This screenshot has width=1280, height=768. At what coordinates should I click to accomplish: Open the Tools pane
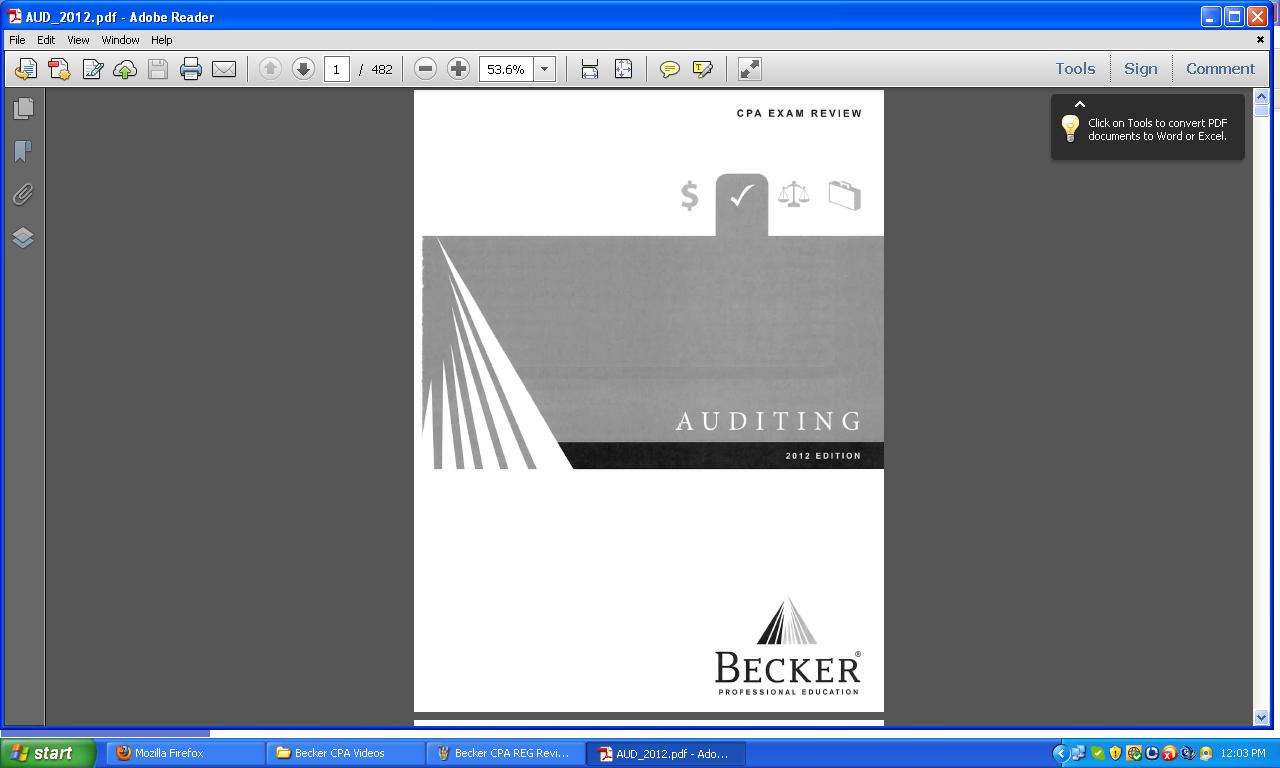[x=1075, y=69]
